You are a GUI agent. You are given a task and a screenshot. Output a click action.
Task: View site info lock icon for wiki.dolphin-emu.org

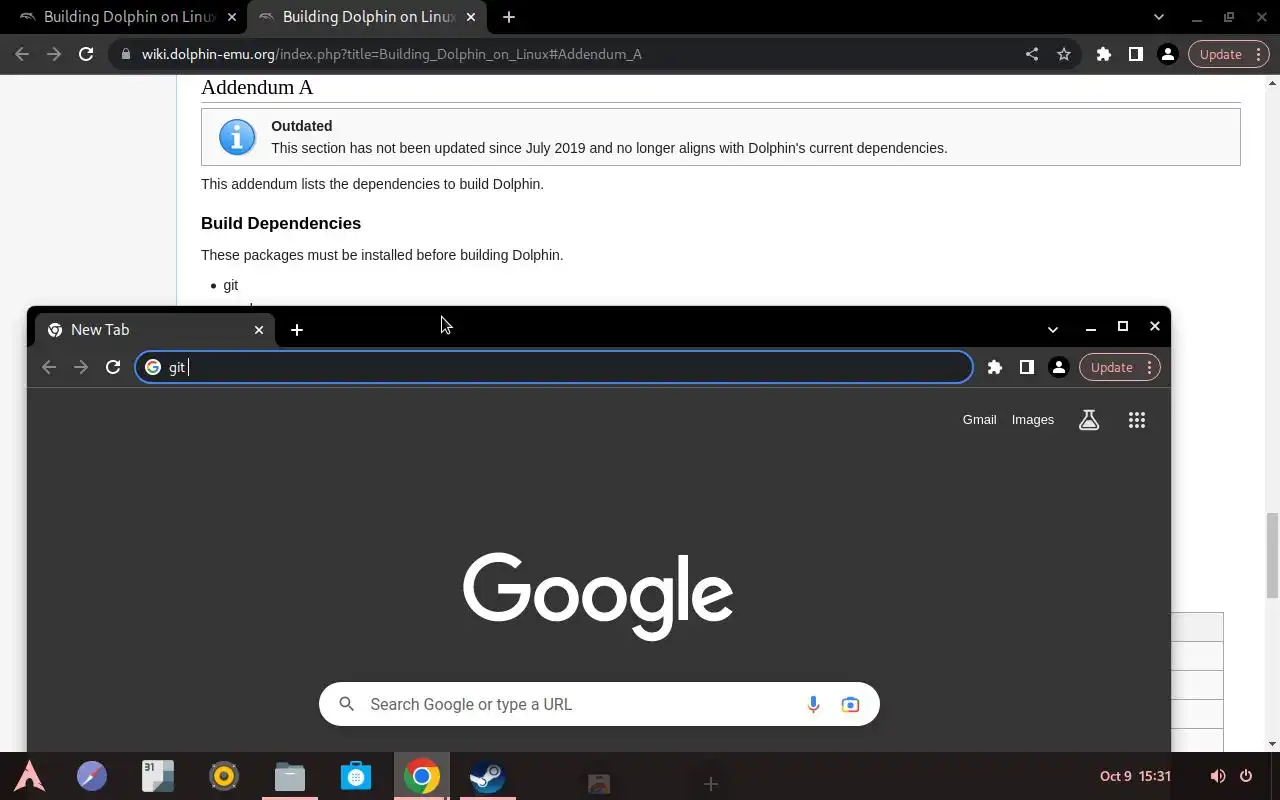pos(125,54)
